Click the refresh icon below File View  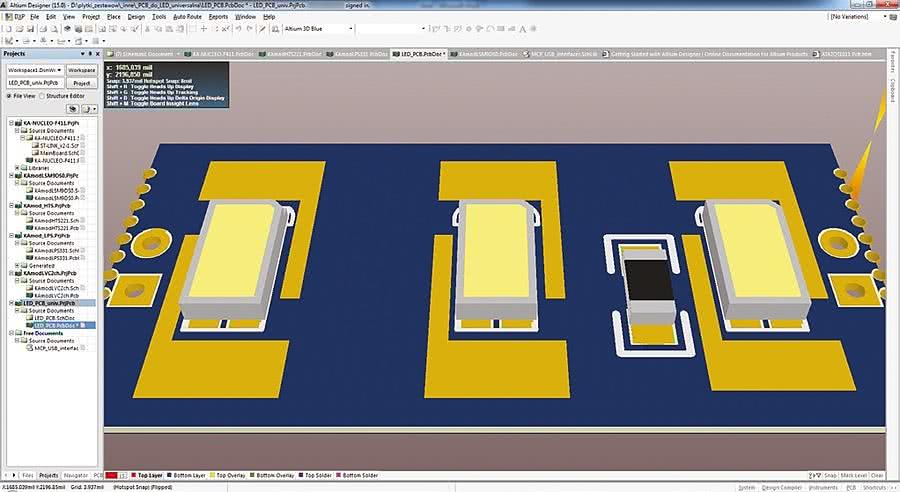coord(72,108)
